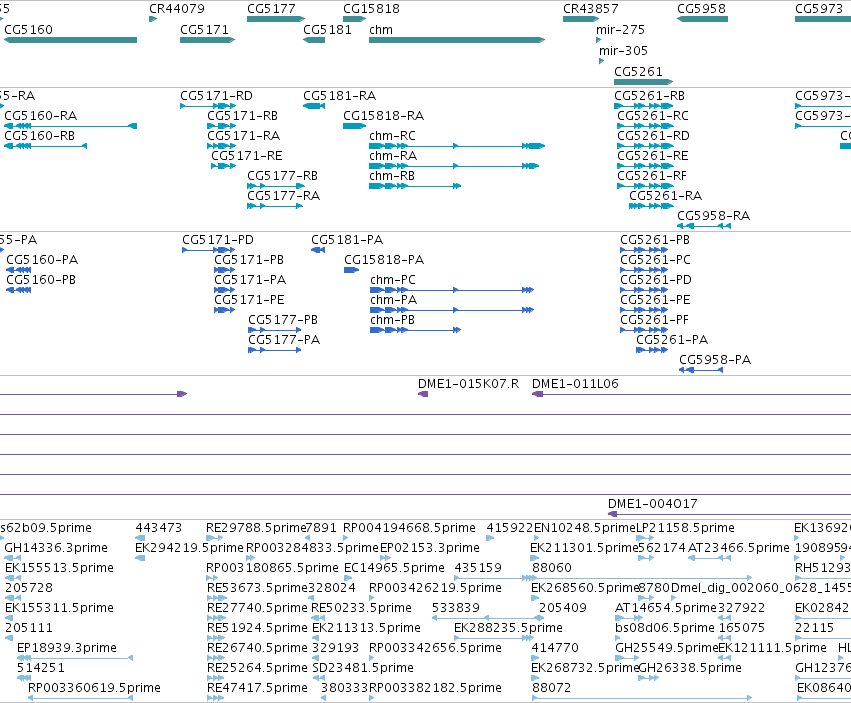Screen dimensions: 851x703
Task: Select EST EK155513.5prime
Action: pyautogui.click(x=60, y=568)
